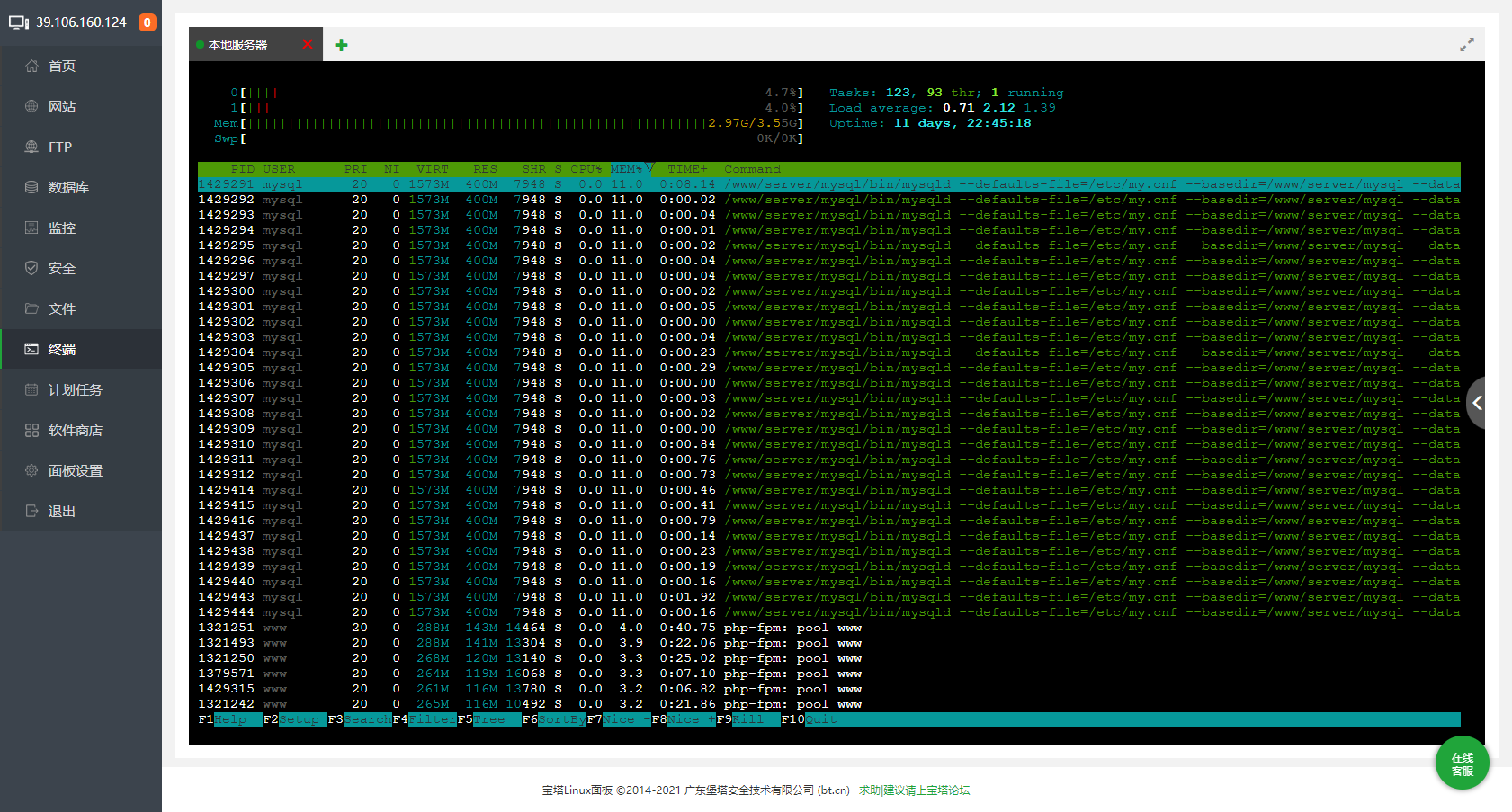This screenshot has height=812, width=1512.
Task: Sort by MEM% column header
Action: tap(627, 169)
